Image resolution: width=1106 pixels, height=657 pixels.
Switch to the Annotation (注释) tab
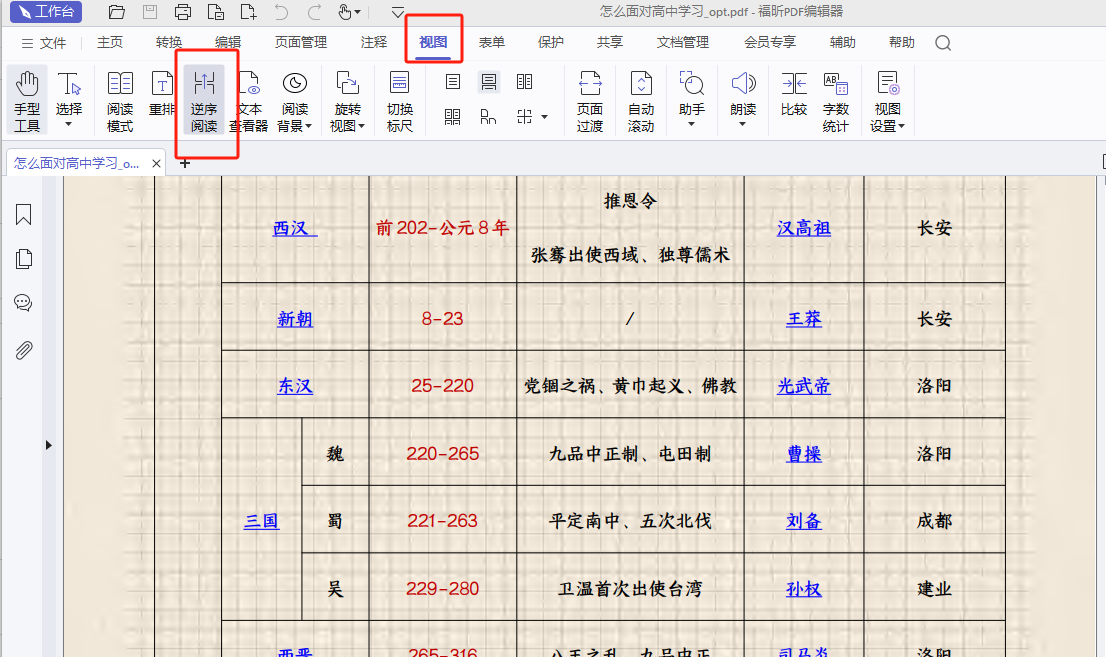point(374,43)
